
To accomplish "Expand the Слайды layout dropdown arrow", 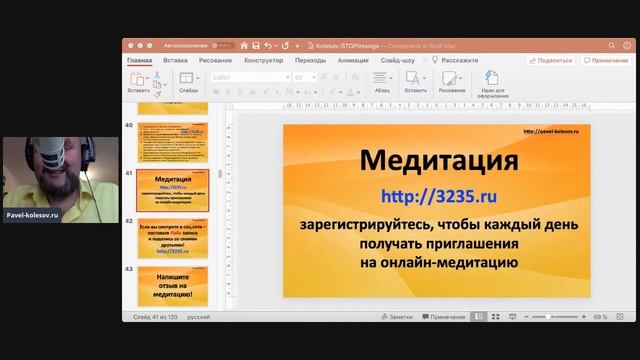I will (198, 78).
